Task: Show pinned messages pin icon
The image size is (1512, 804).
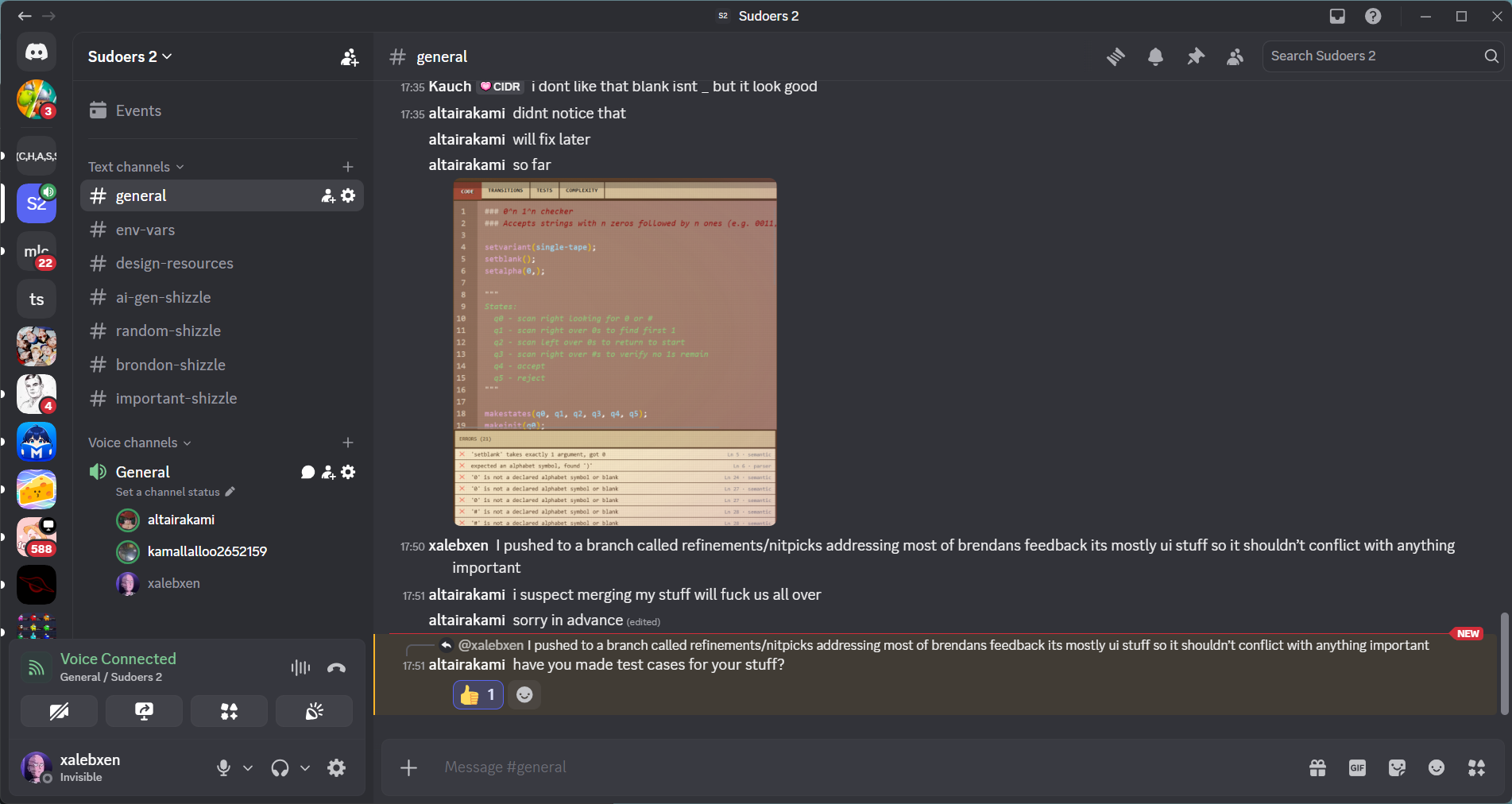Action: click(x=1195, y=56)
